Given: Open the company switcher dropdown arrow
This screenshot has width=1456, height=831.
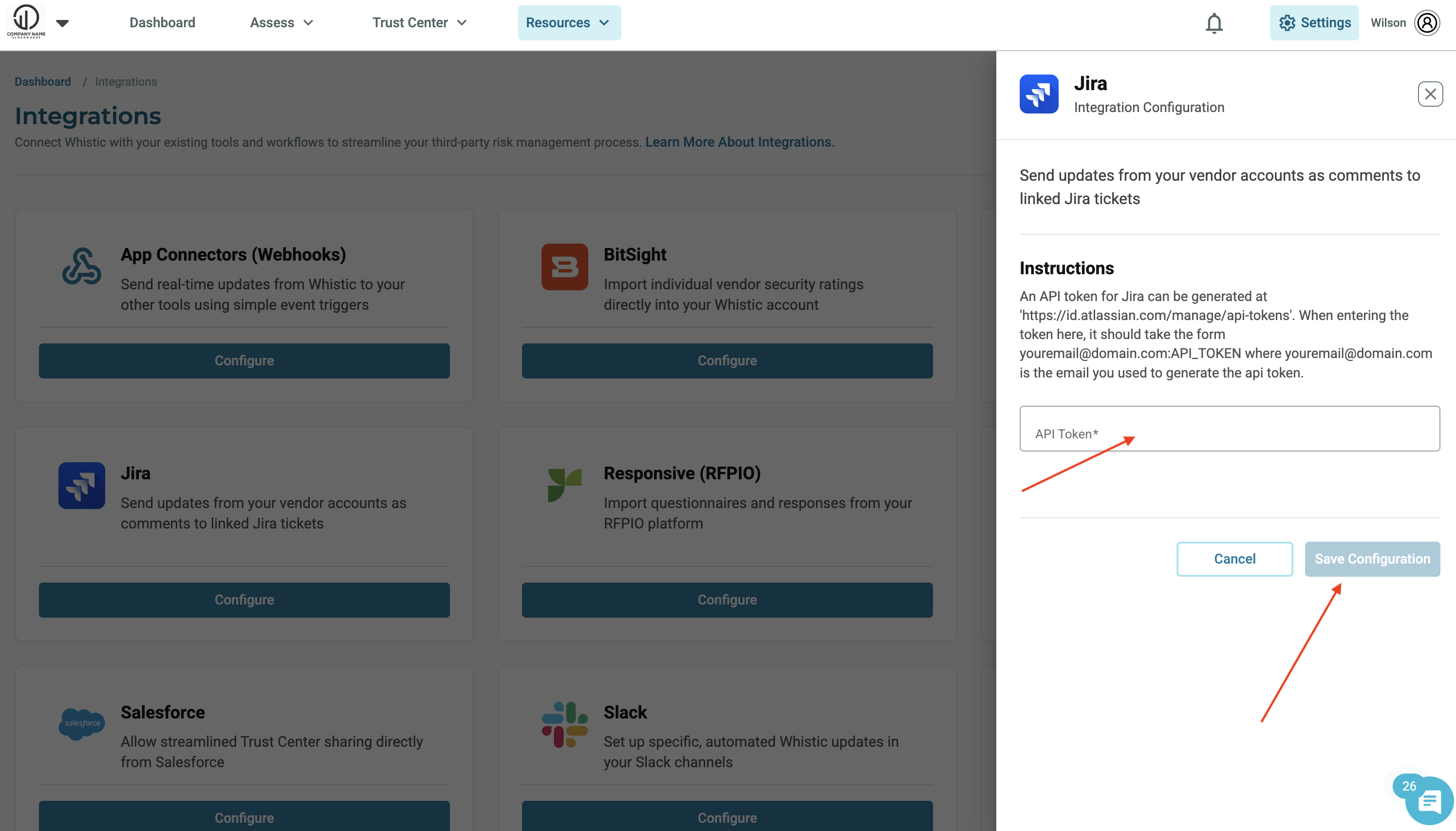Looking at the screenshot, I should pyautogui.click(x=63, y=23).
